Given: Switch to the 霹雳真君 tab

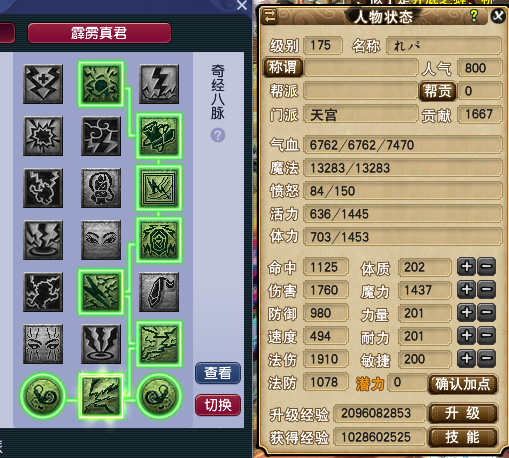Looking at the screenshot, I should click(99, 33).
